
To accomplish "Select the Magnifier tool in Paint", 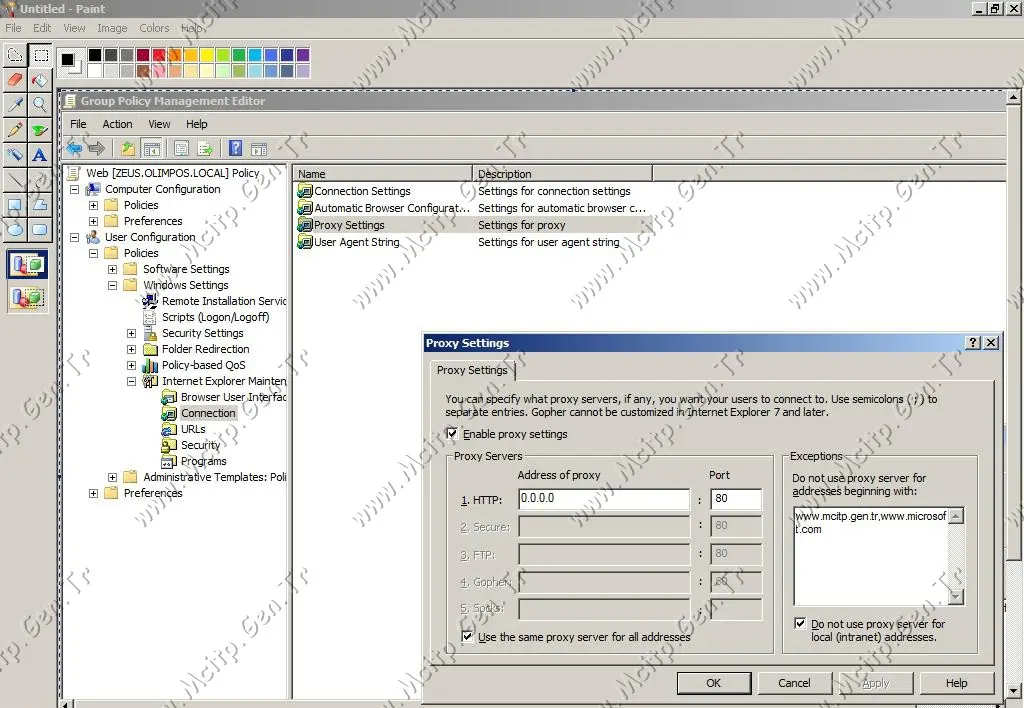I will point(40,105).
